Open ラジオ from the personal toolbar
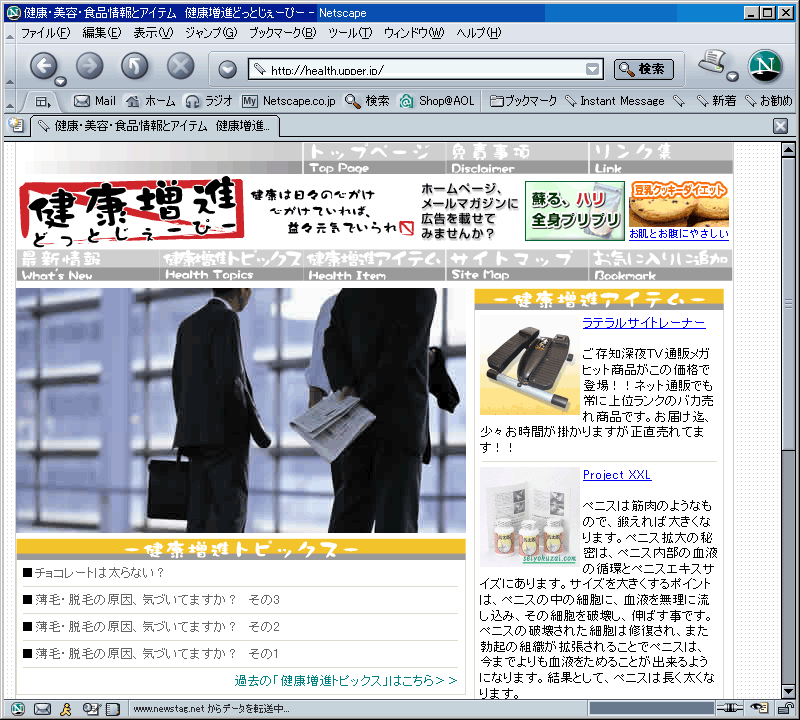The height and width of the screenshot is (720, 800). click(209, 101)
